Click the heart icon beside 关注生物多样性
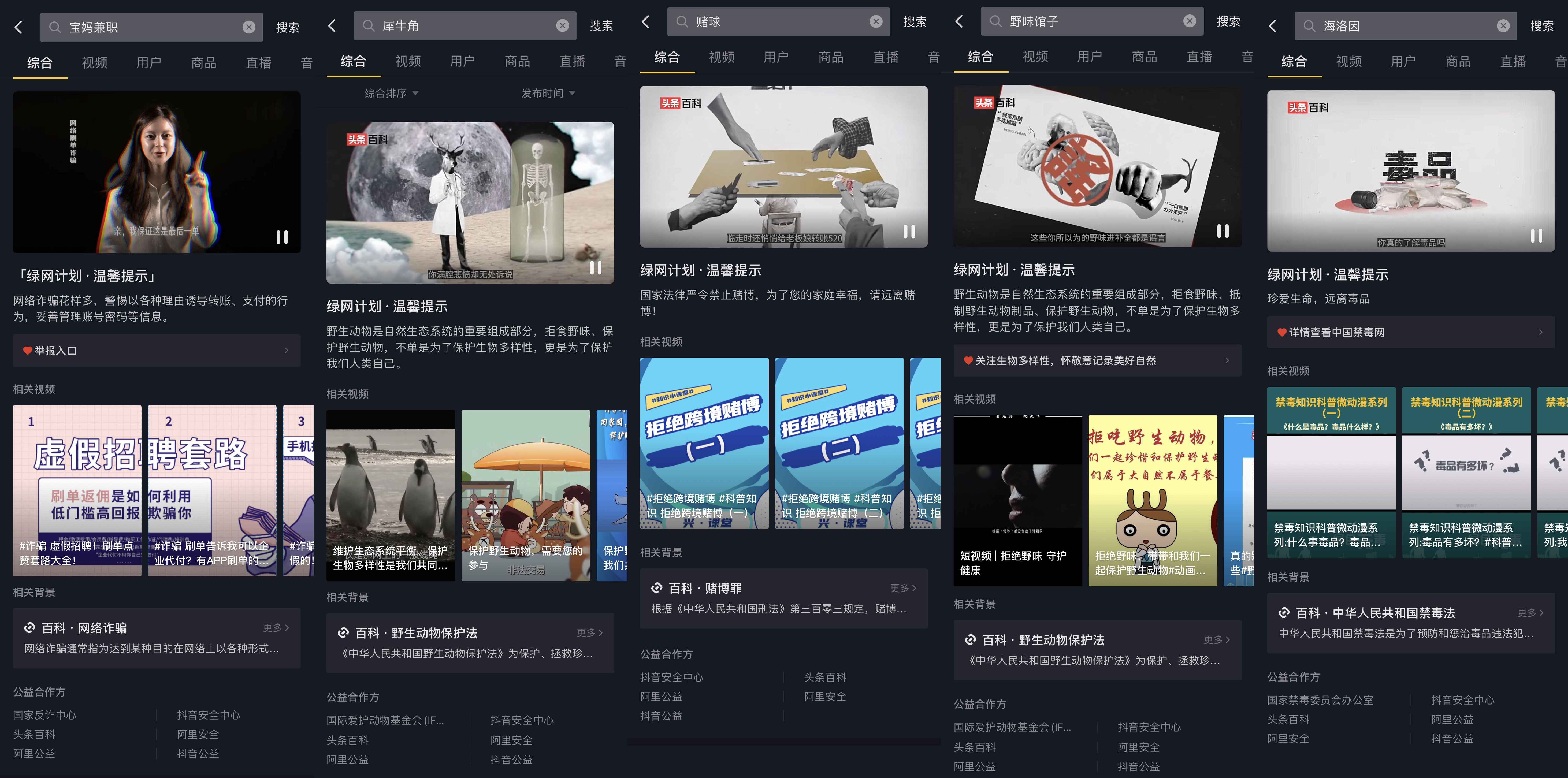Image resolution: width=1568 pixels, height=778 pixels. [968, 360]
